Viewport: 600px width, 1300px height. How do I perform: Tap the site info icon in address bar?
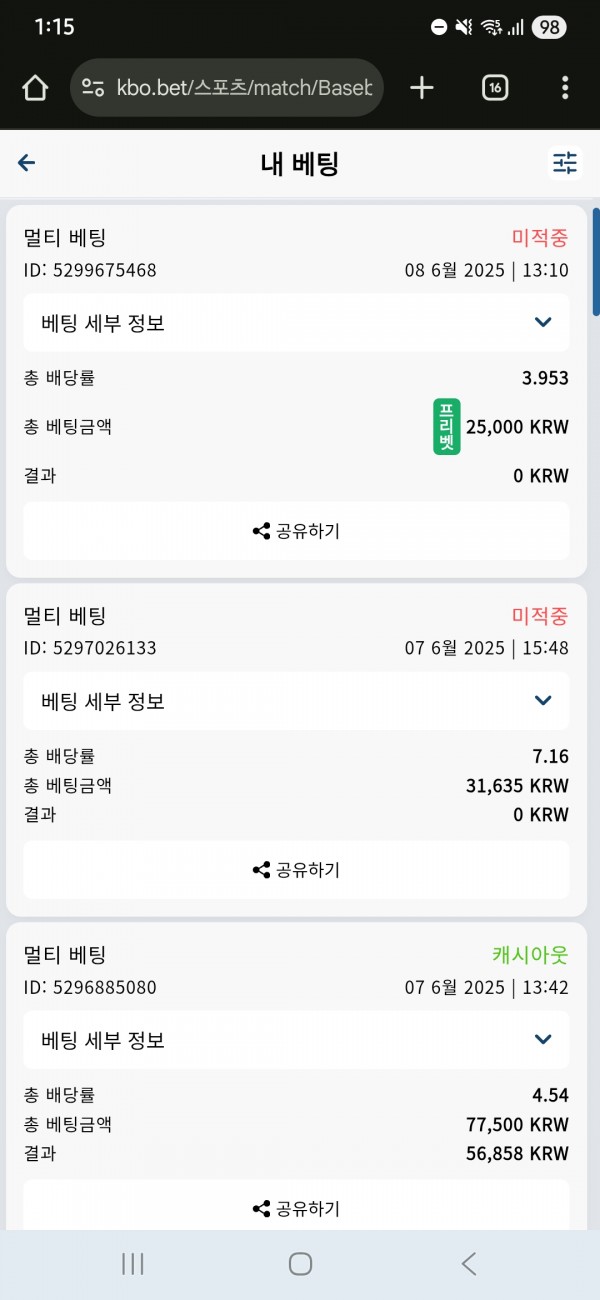[94, 88]
